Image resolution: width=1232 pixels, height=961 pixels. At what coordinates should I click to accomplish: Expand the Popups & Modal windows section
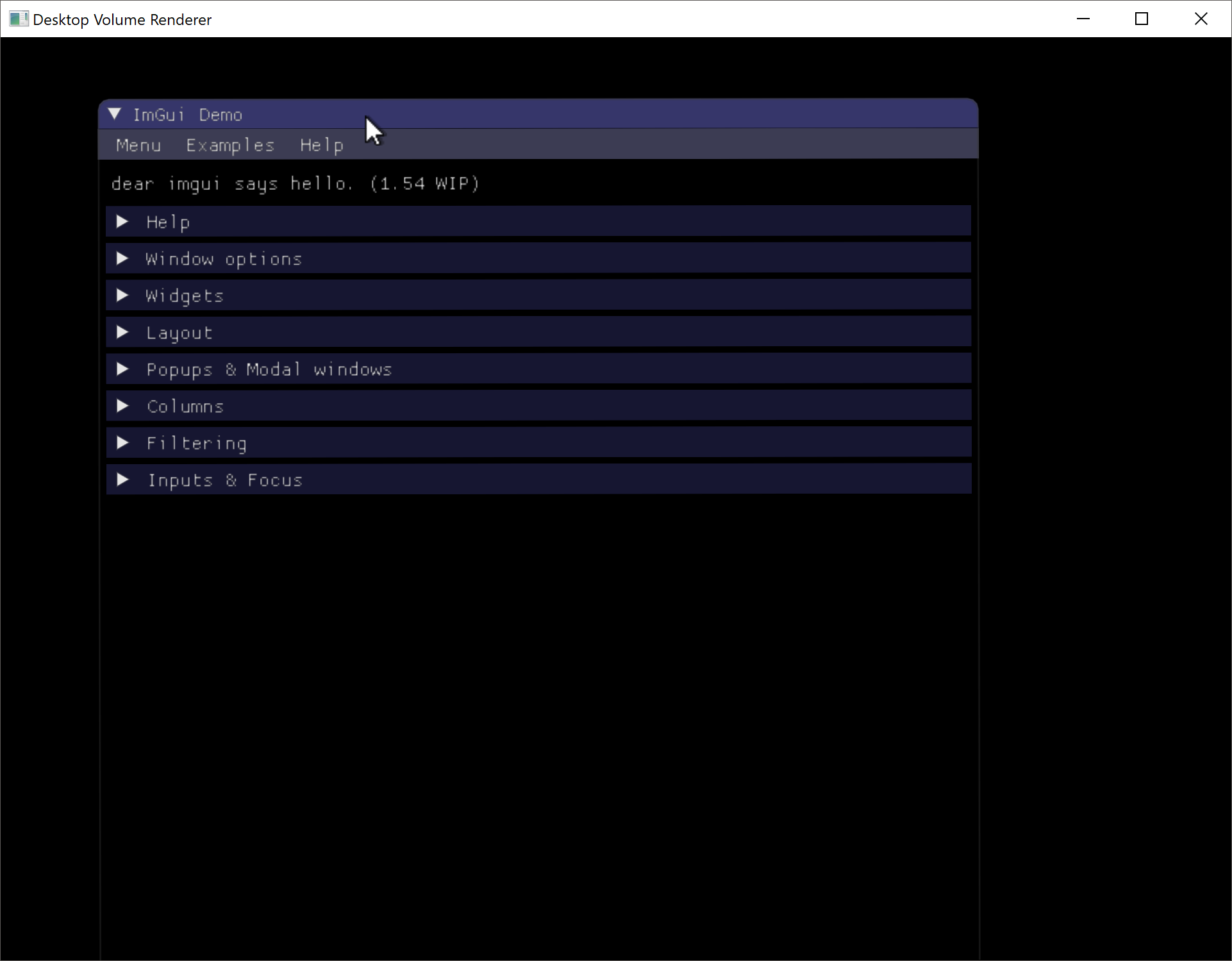(121, 369)
